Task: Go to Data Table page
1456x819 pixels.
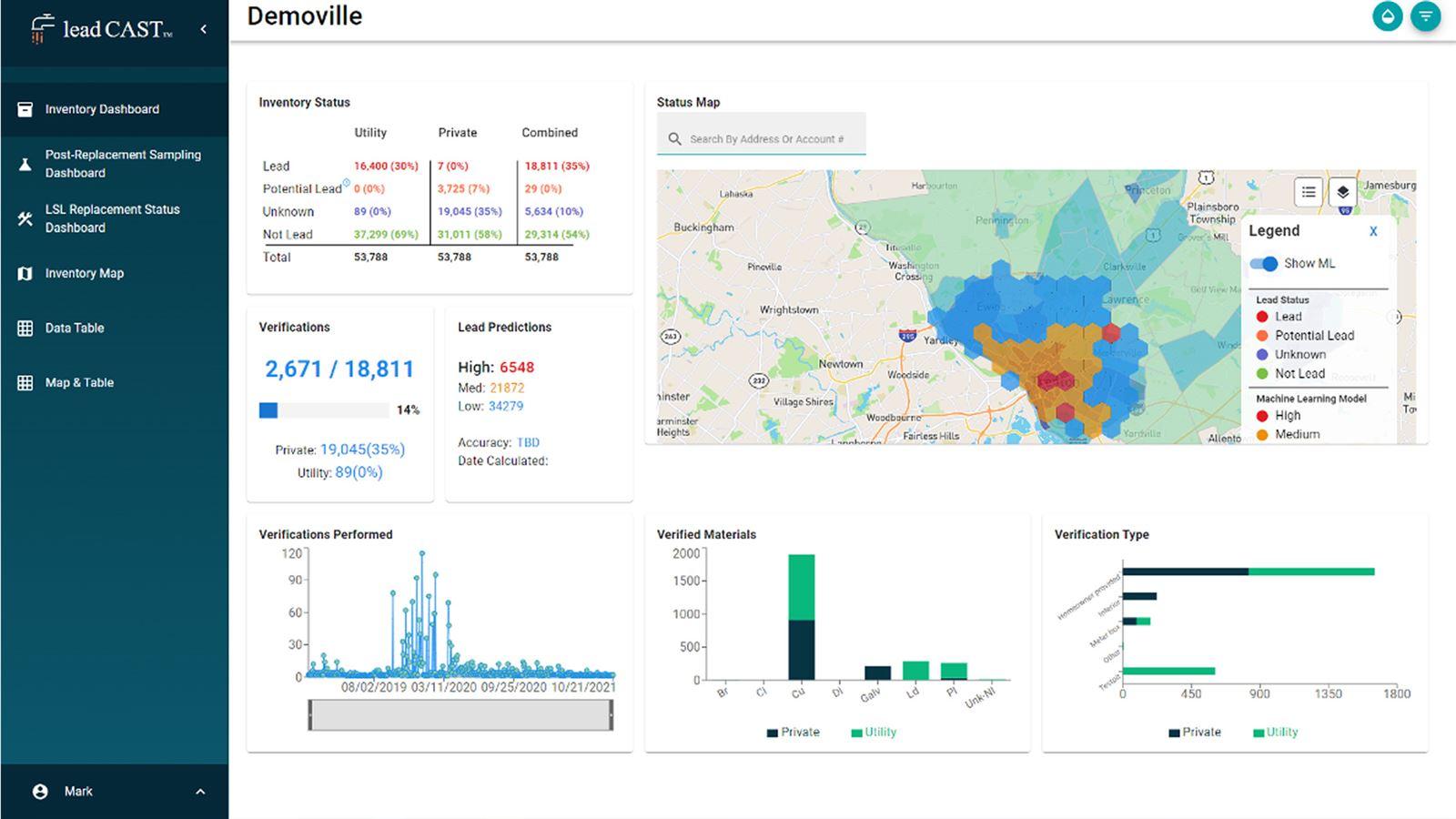Action: (75, 328)
